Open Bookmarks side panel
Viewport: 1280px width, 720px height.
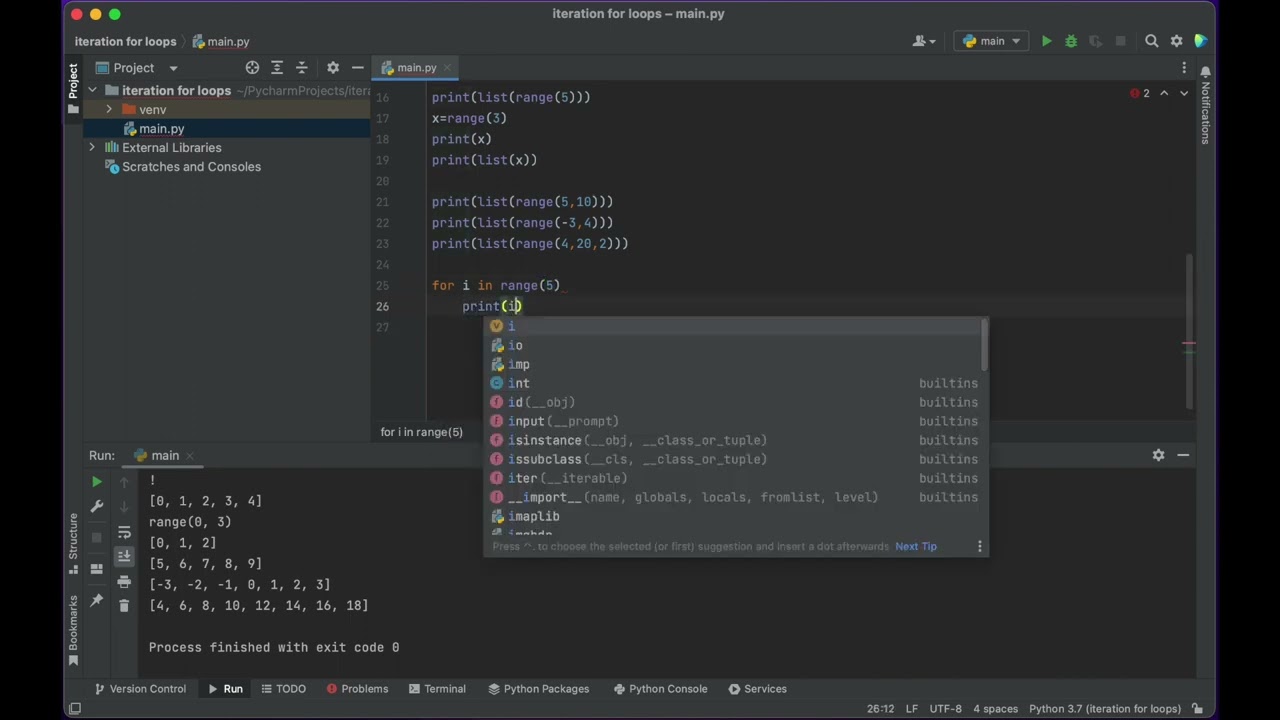pos(73,630)
